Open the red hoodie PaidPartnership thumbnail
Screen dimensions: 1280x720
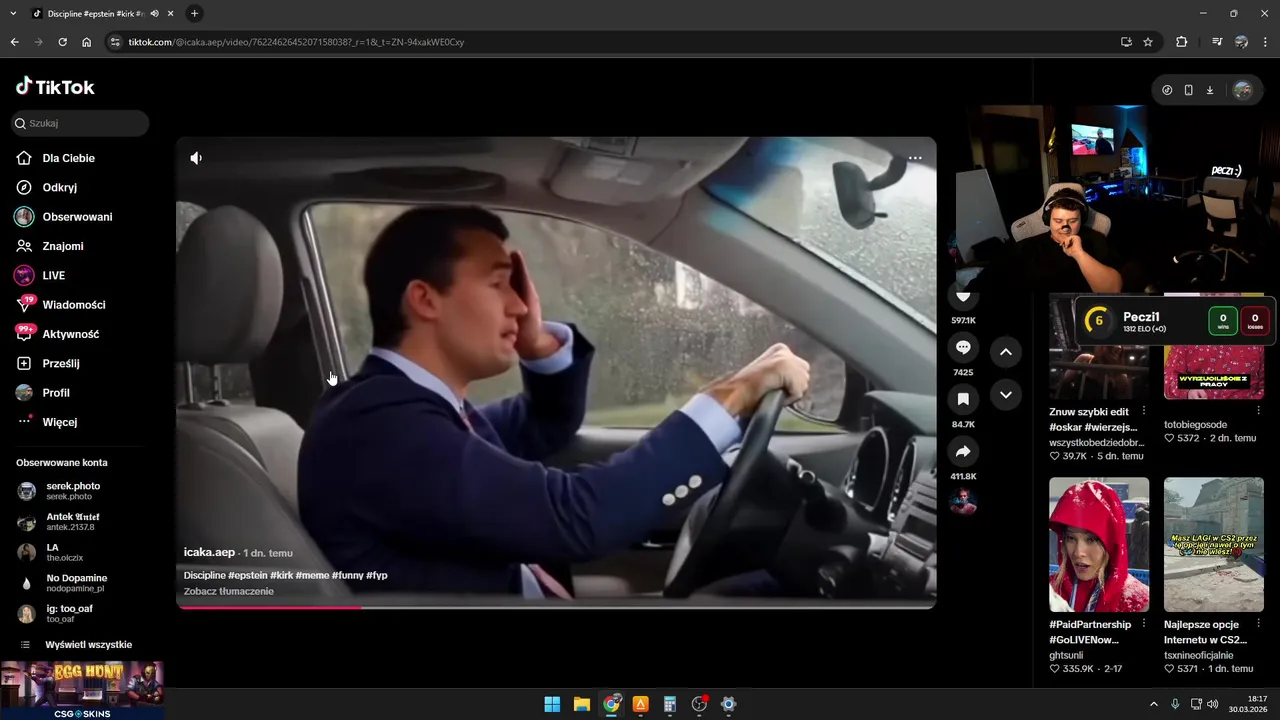coord(1099,544)
